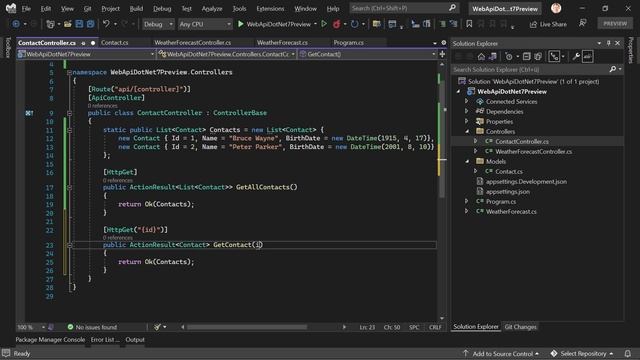Open the Error List panel

(105, 339)
